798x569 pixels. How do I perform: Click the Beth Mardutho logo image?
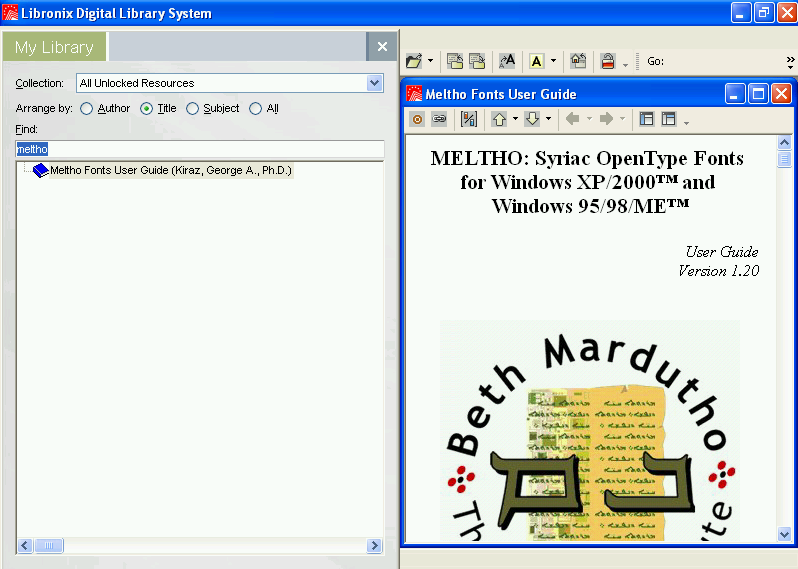click(x=590, y=431)
